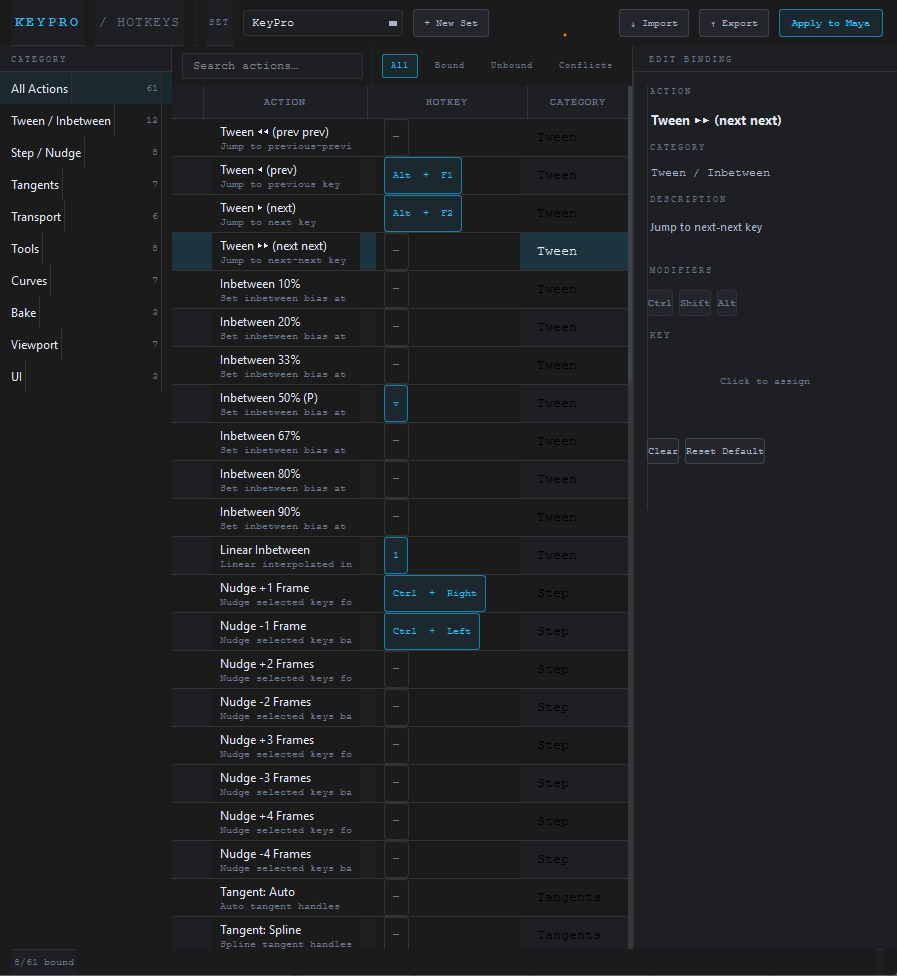Select the All filter tab
897x976 pixels.
[400, 65]
